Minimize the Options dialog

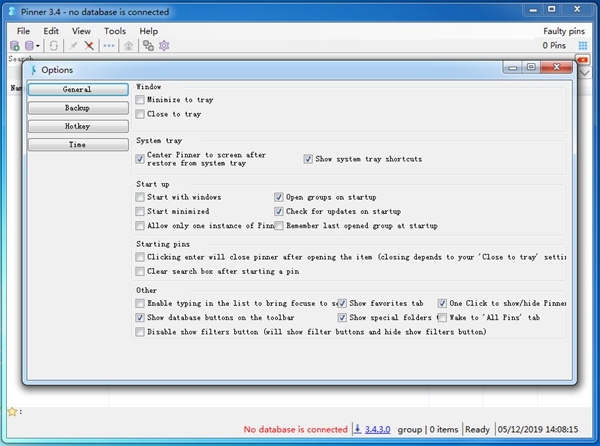click(513, 67)
